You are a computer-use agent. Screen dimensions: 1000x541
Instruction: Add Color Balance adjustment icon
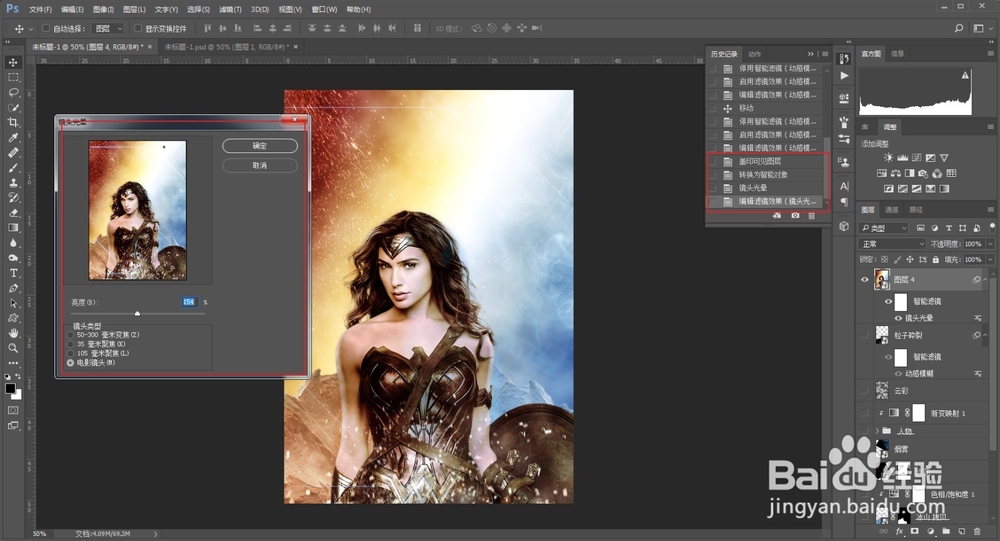point(896,173)
